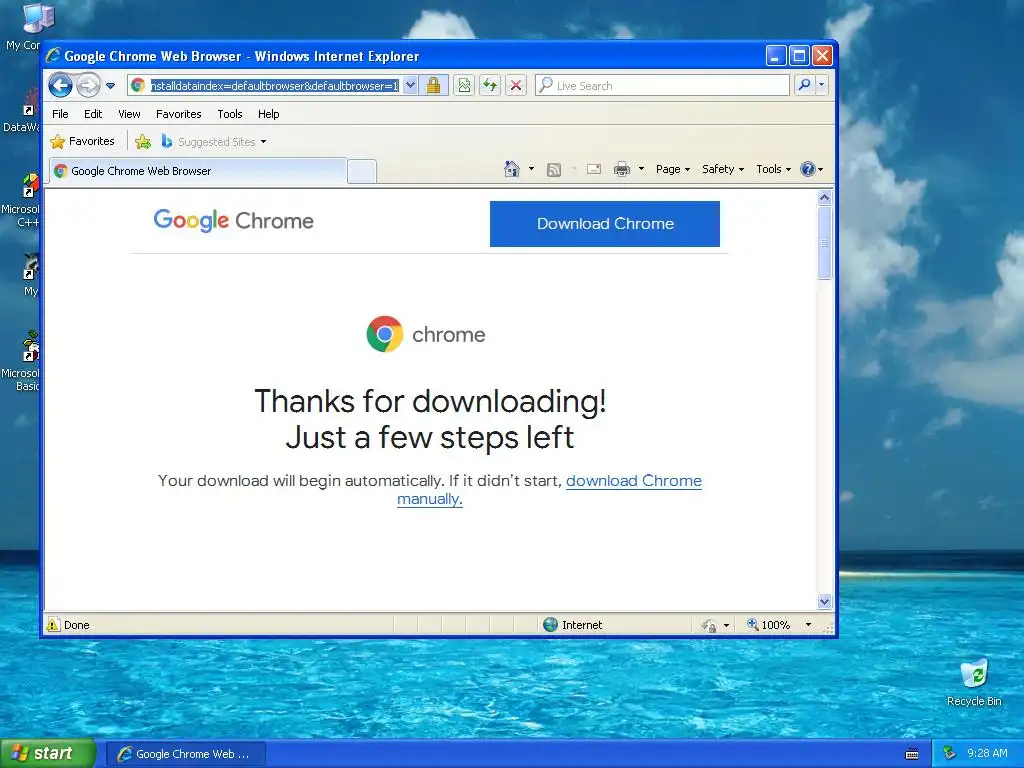Select the Google Chrome Web Browser tab
Image resolution: width=1024 pixels, height=768 pixels.
point(198,171)
